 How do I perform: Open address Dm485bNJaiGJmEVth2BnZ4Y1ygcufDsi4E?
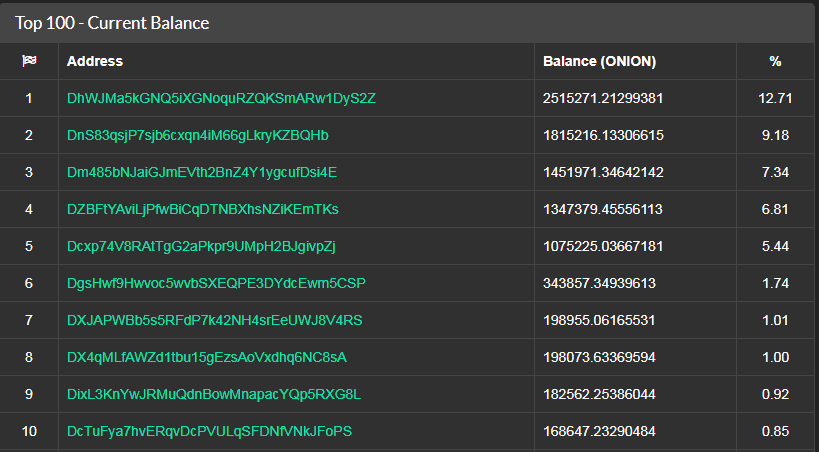(202, 172)
